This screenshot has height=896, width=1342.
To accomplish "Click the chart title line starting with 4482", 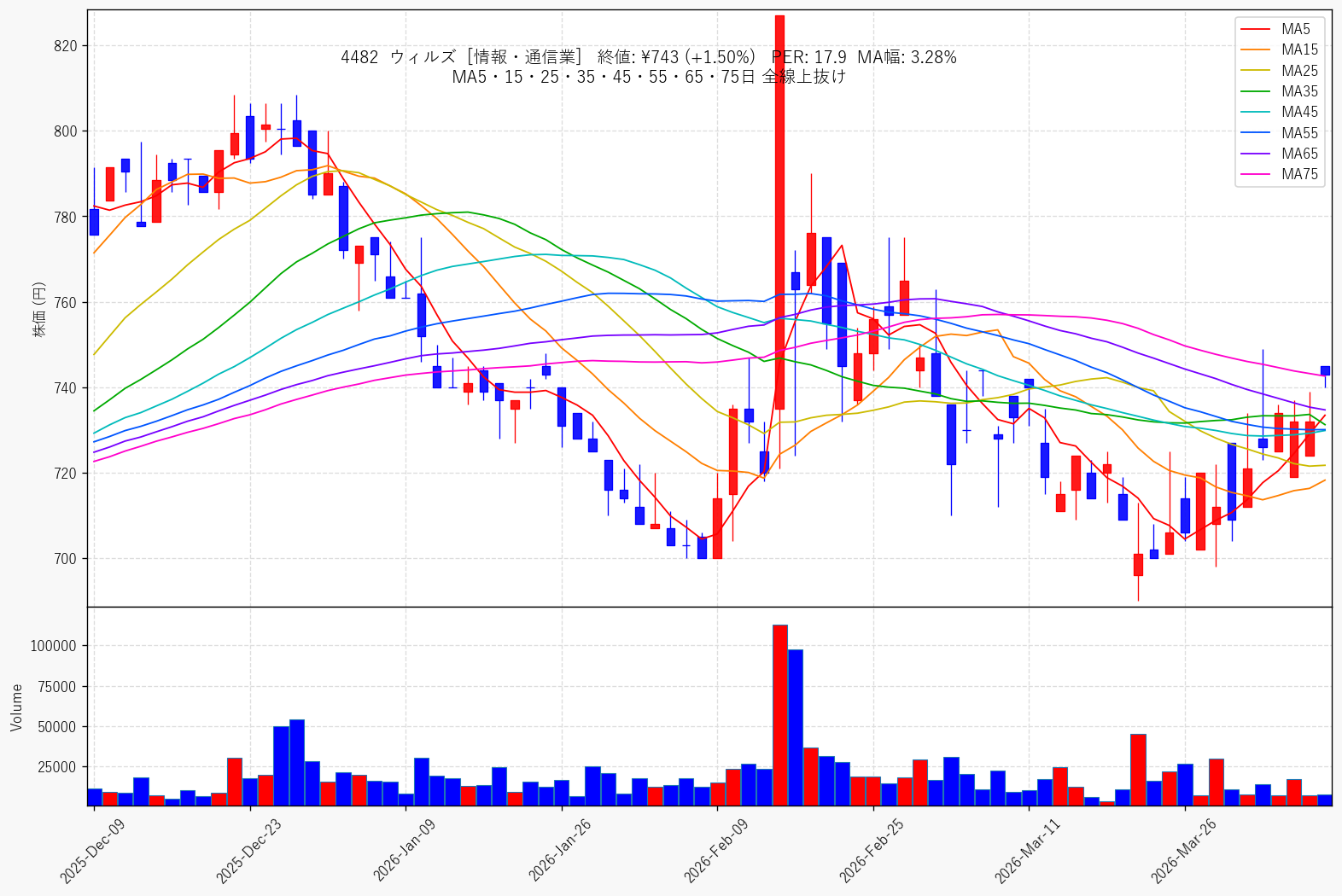I will click(x=649, y=57).
